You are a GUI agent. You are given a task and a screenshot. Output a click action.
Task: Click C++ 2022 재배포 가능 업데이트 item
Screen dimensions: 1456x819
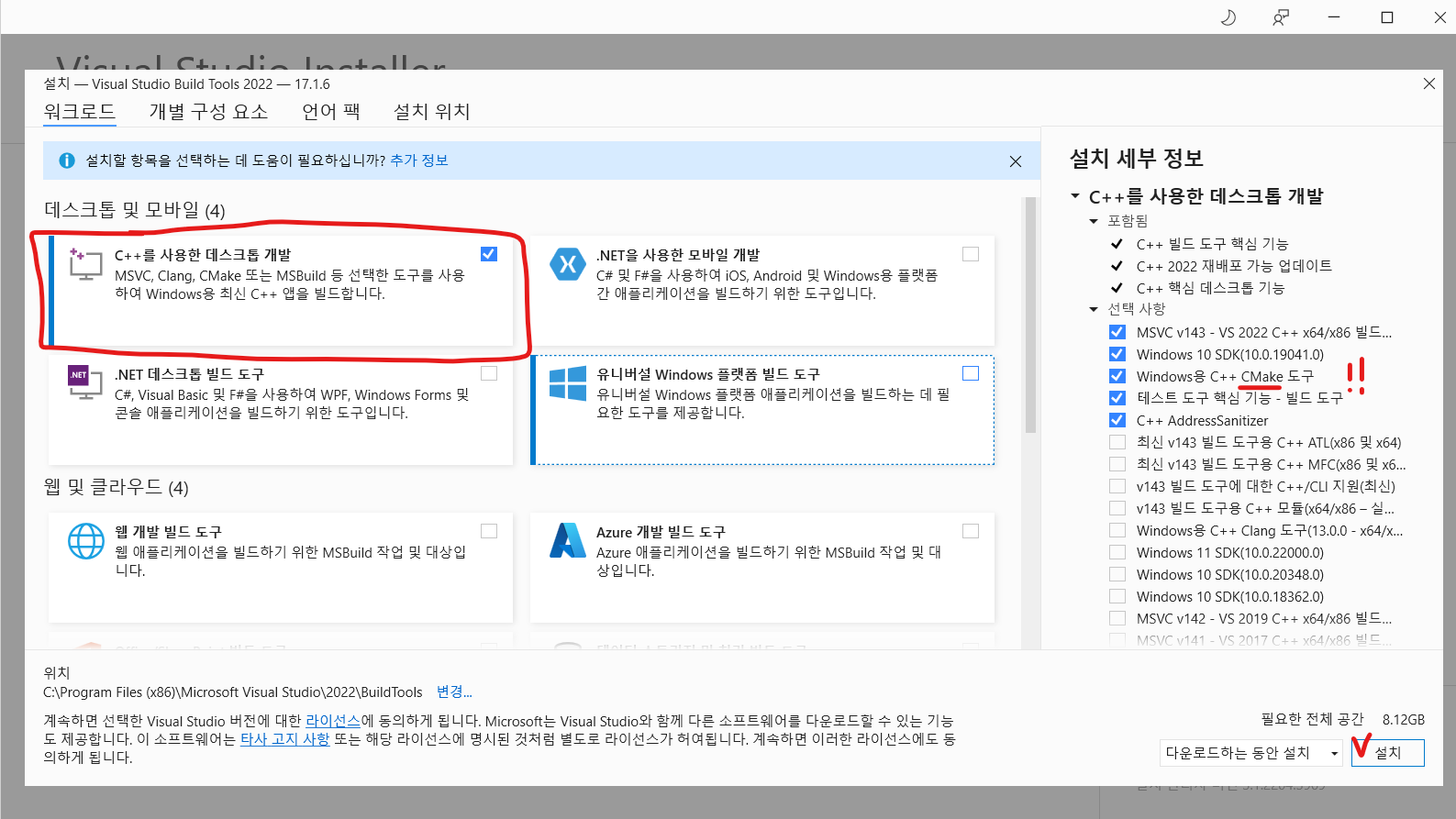click(1234, 266)
